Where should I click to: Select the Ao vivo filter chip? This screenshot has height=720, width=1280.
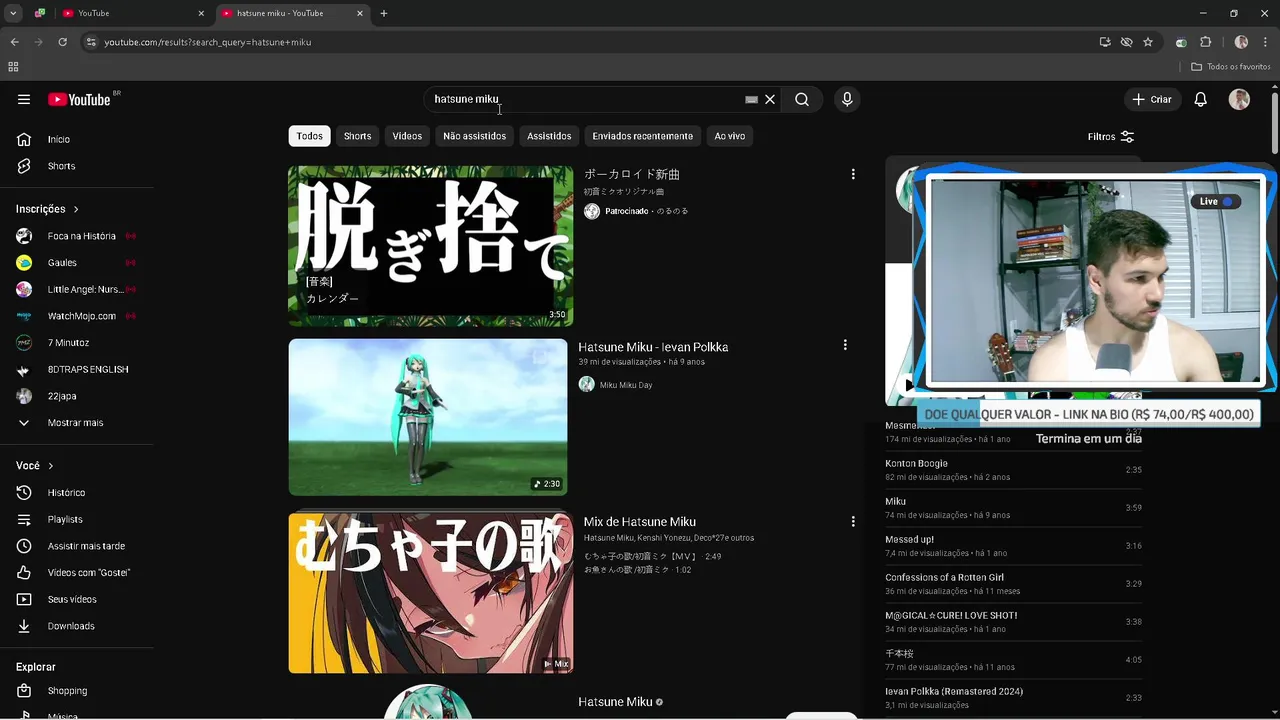pos(730,136)
